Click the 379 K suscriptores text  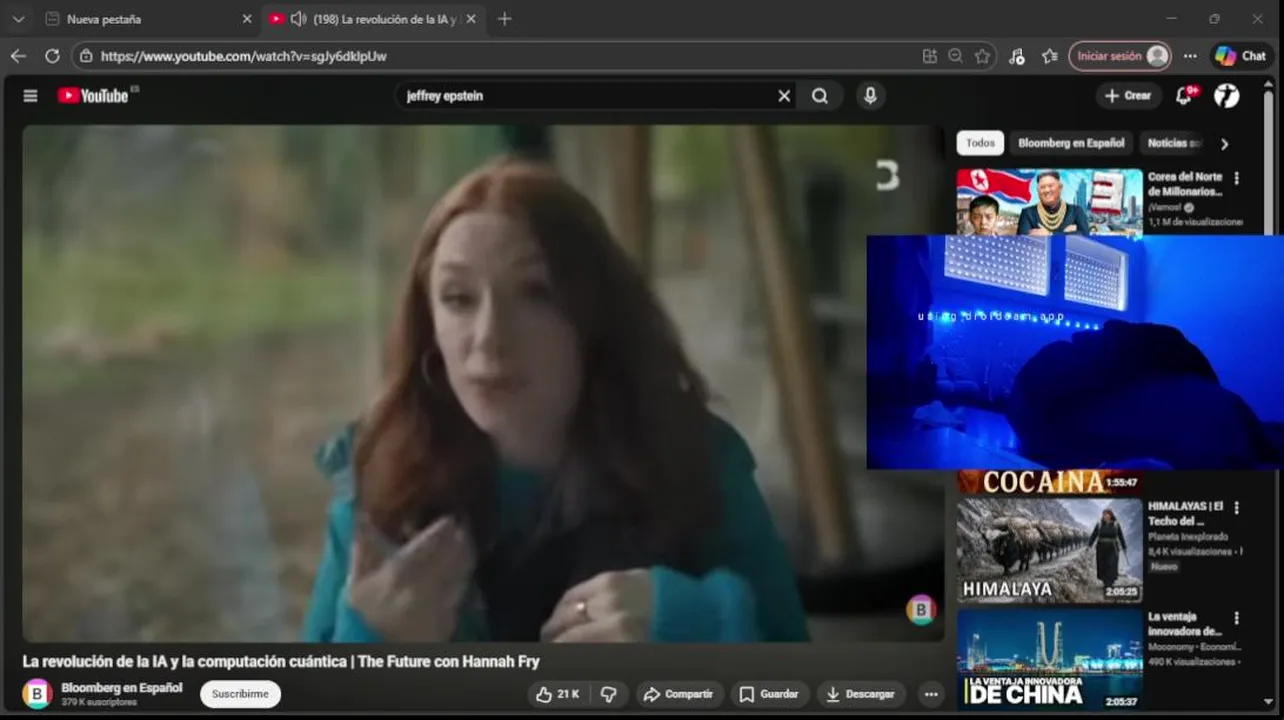(99, 703)
